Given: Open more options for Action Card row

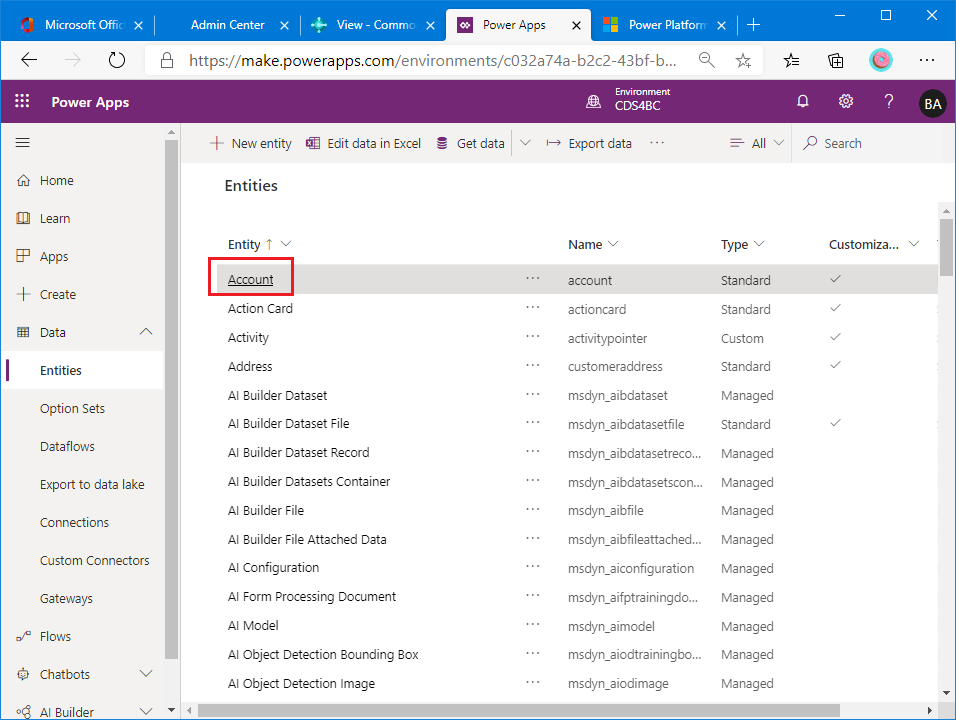Looking at the screenshot, I should point(533,308).
